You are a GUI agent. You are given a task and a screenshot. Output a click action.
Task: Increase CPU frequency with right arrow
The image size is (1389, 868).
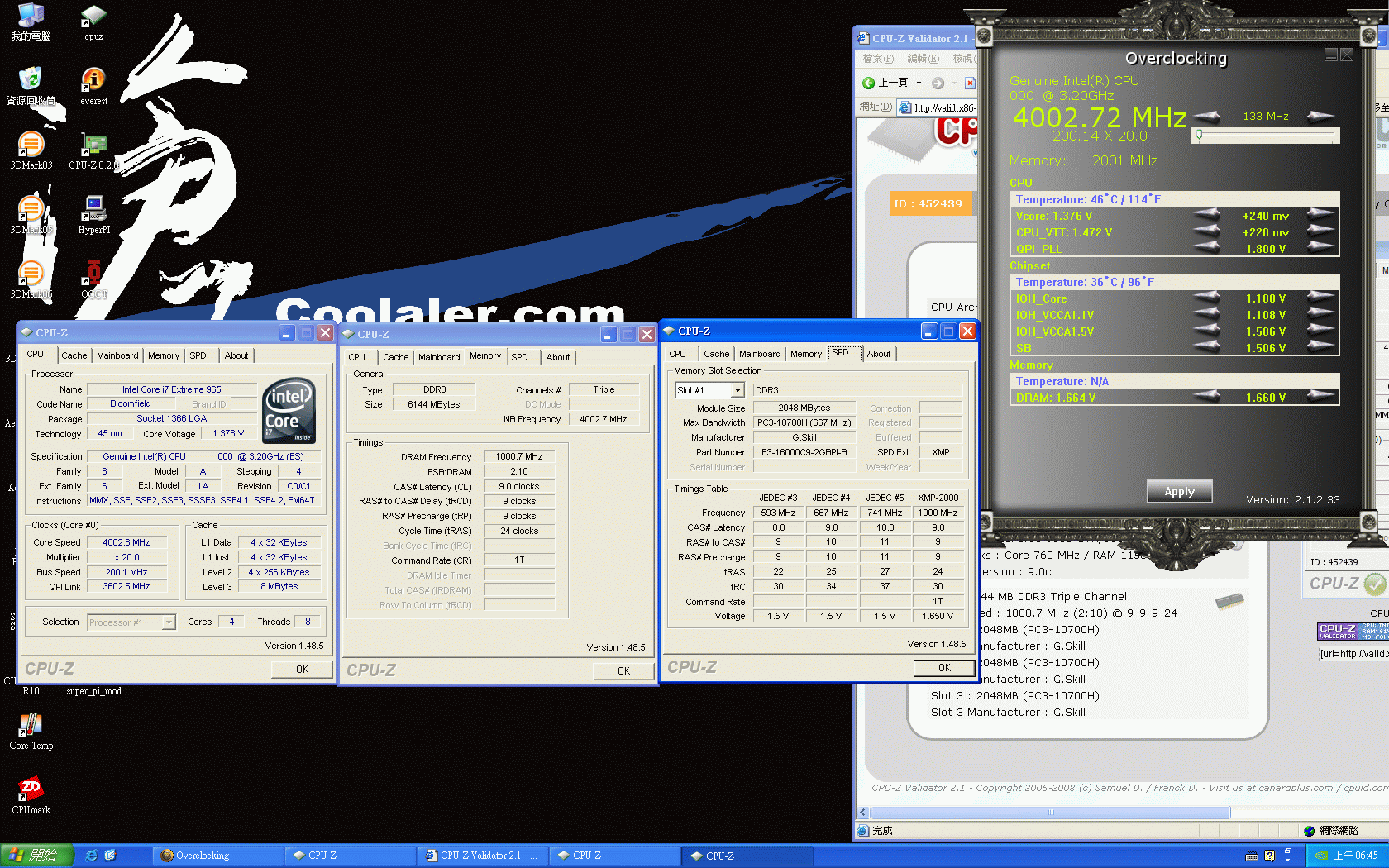click(1320, 116)
